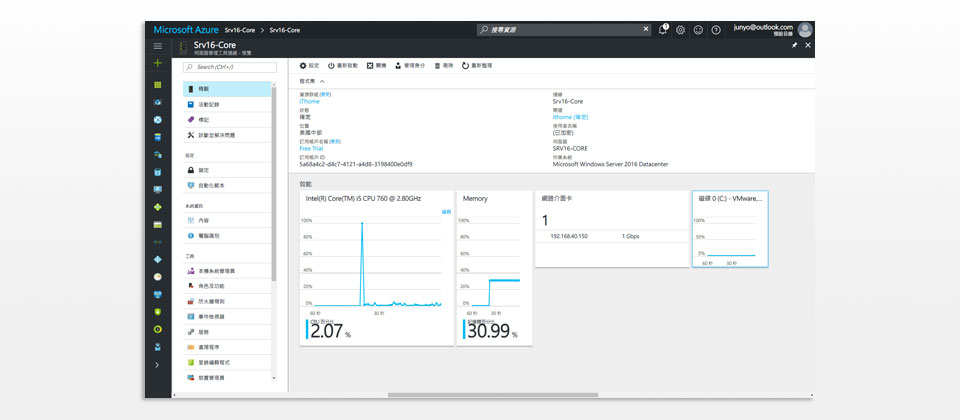Clear the top search box with X
Viewport: 960px width, 420px height.
pos(646,29)
